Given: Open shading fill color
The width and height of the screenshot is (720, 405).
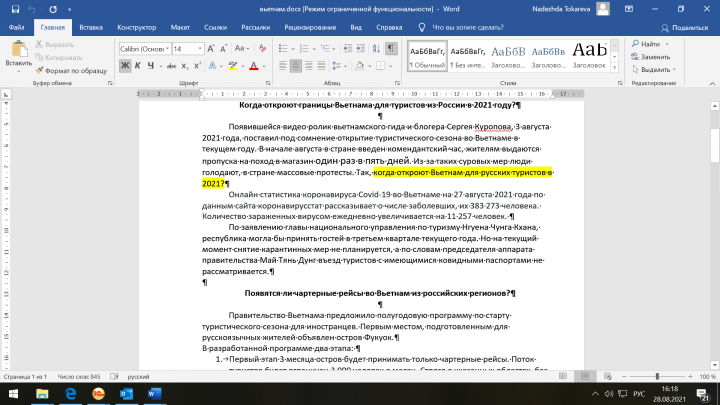Looking at the screenshot, I should click(x=360, y=66).
